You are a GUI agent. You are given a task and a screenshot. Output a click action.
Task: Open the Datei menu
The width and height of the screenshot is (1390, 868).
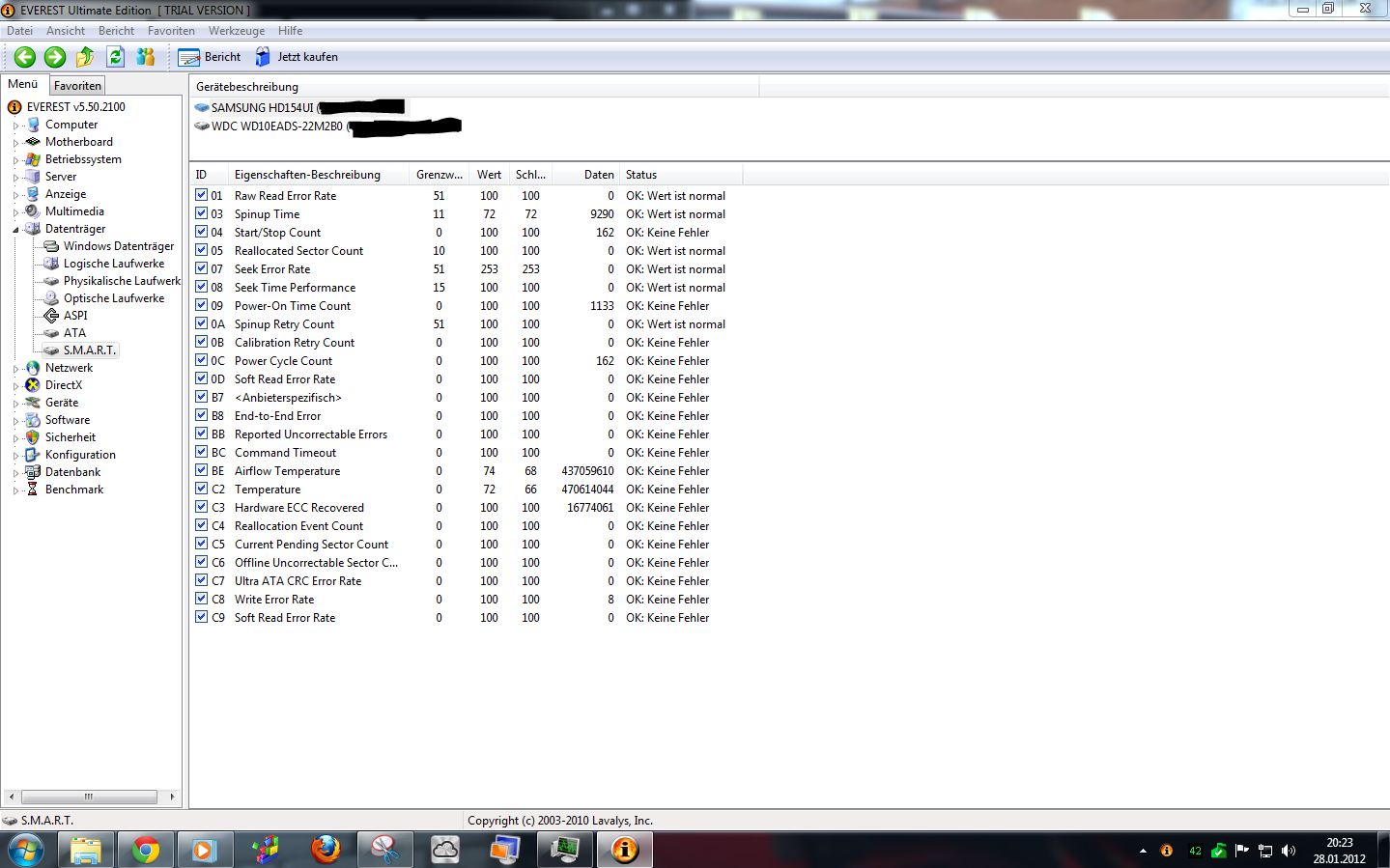(x=19, y=31)
